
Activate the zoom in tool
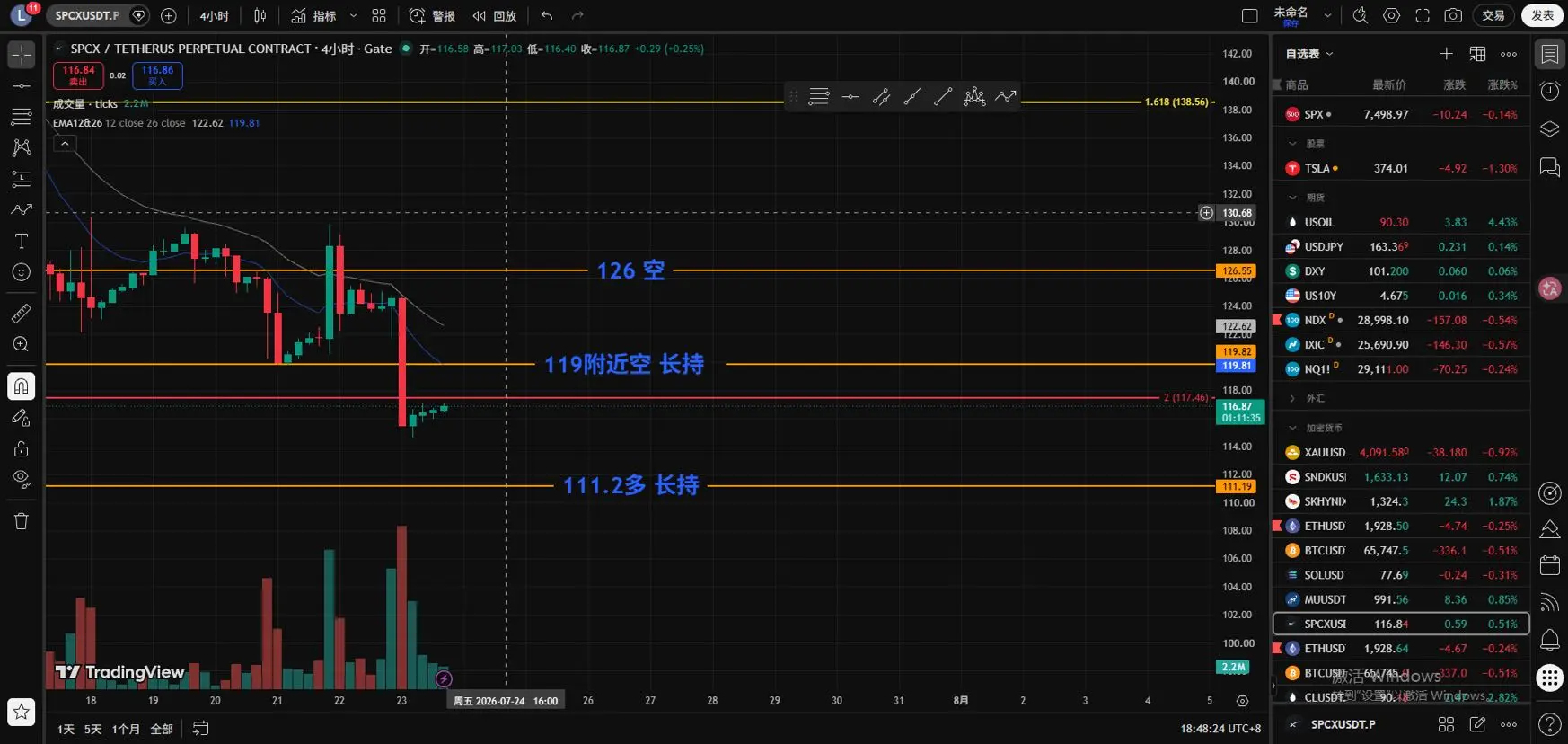[x=22, y=344]
